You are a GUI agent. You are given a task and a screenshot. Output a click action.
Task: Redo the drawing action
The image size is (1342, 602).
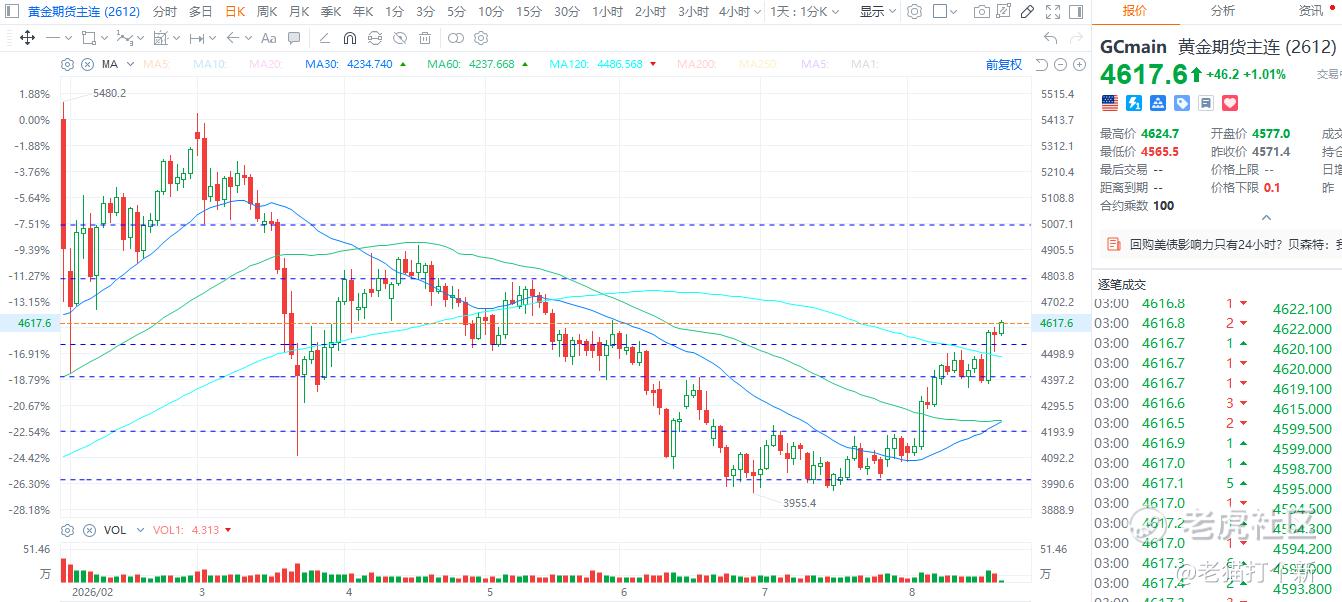tap(1077, 38)
